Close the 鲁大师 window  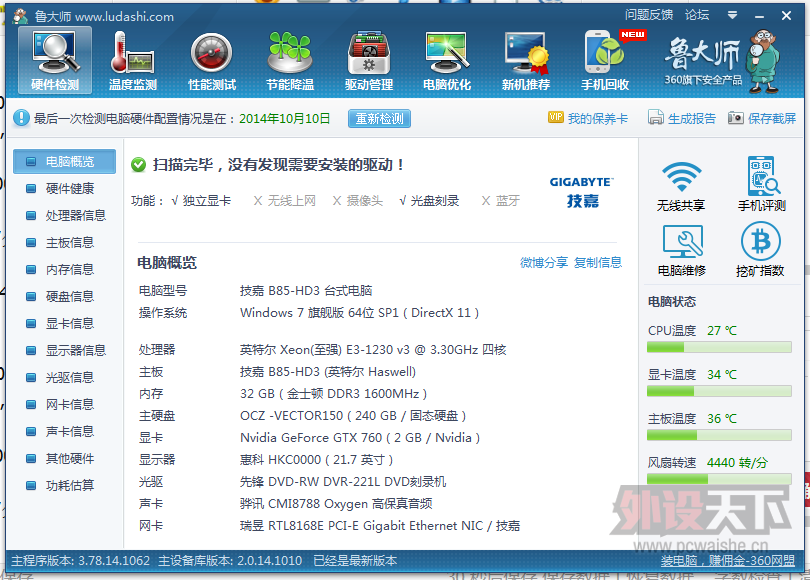pos(786,16)
